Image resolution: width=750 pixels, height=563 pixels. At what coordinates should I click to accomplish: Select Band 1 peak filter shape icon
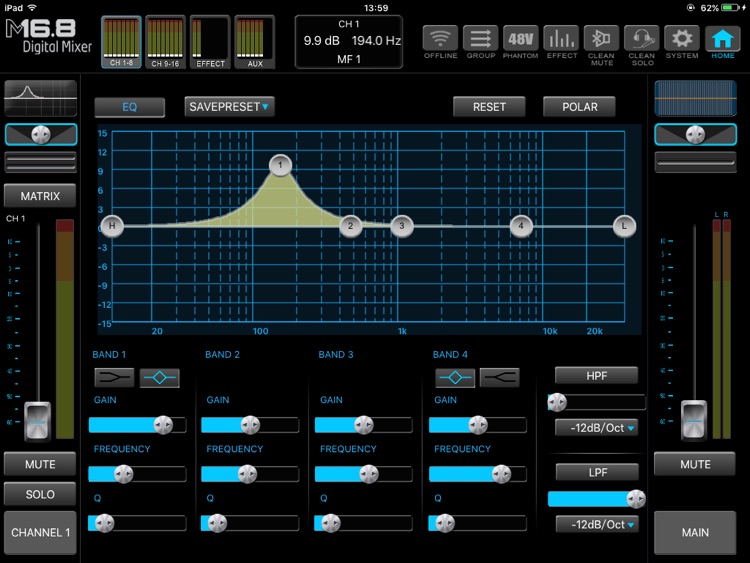(x=159, y=377)
